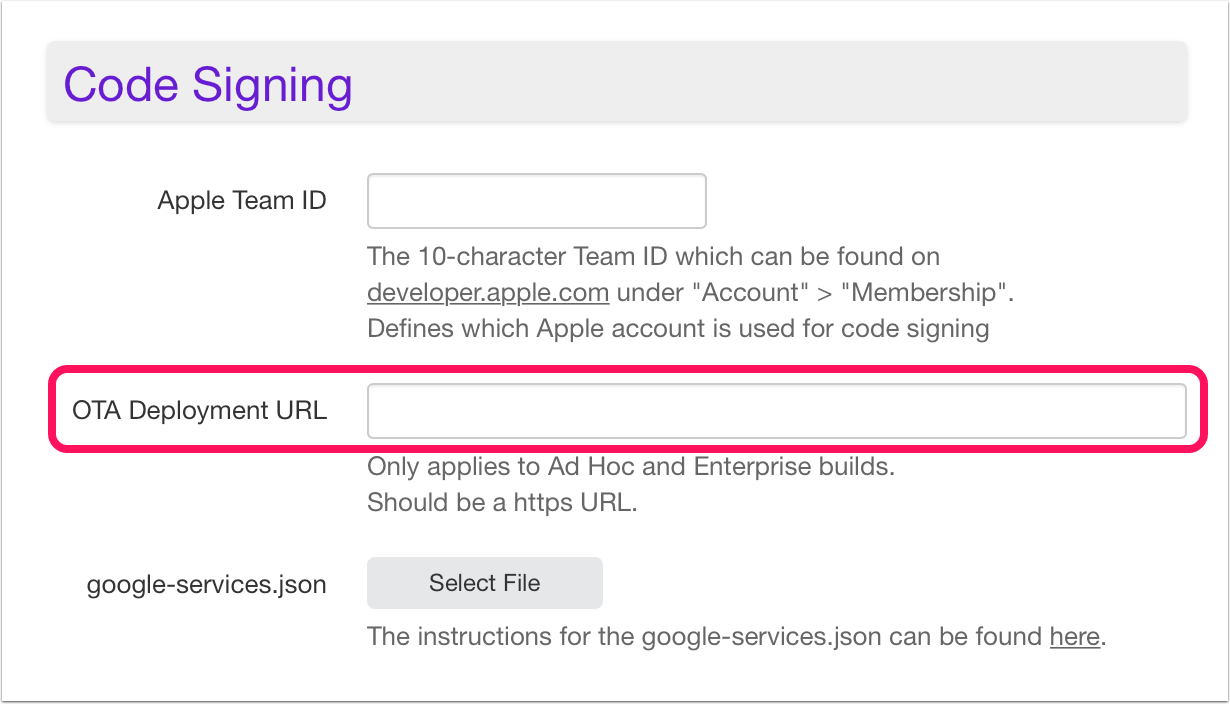The width and height of the screenshot is (1230, 704).
Task: Click 'The instructions for the google-services.json' text
Action: click(706, 636)
